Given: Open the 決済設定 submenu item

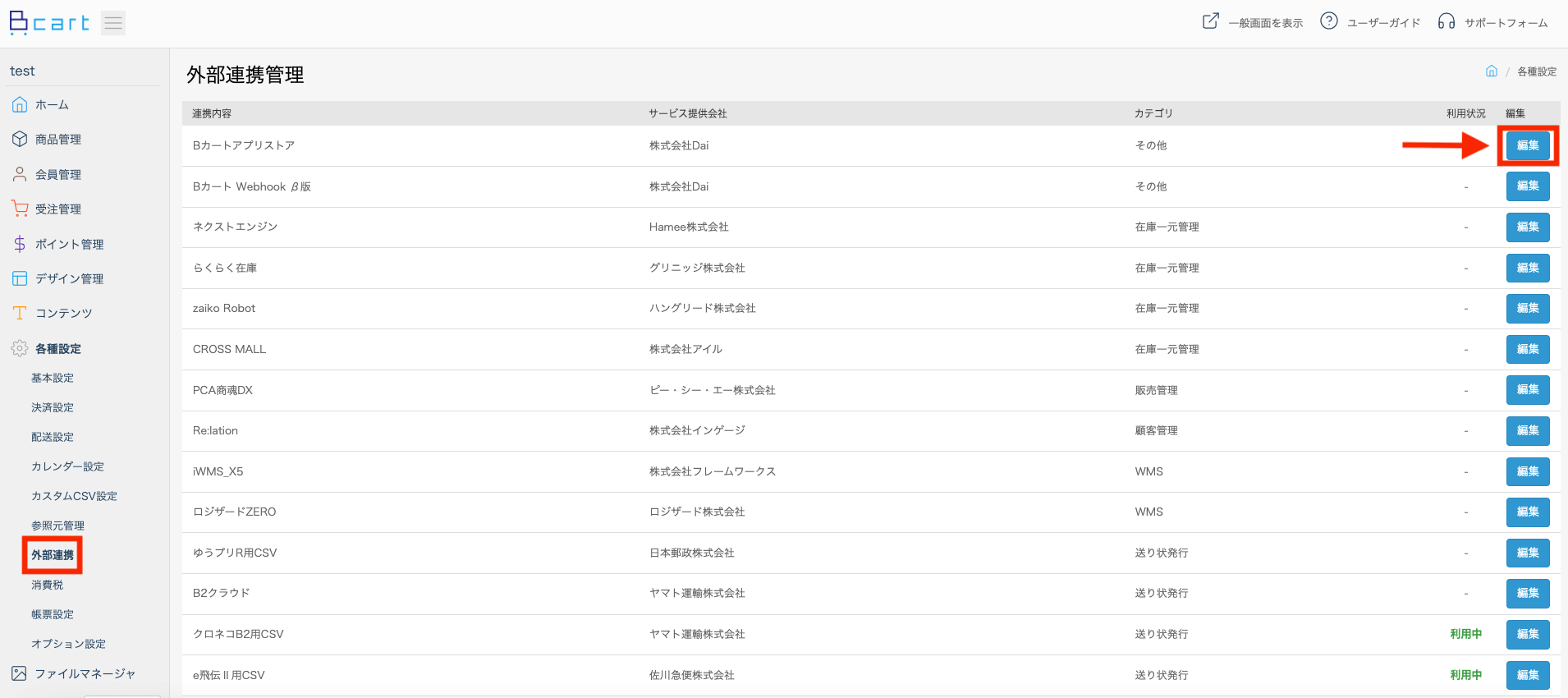Looking at the screenshot, I should pos(53,407).
